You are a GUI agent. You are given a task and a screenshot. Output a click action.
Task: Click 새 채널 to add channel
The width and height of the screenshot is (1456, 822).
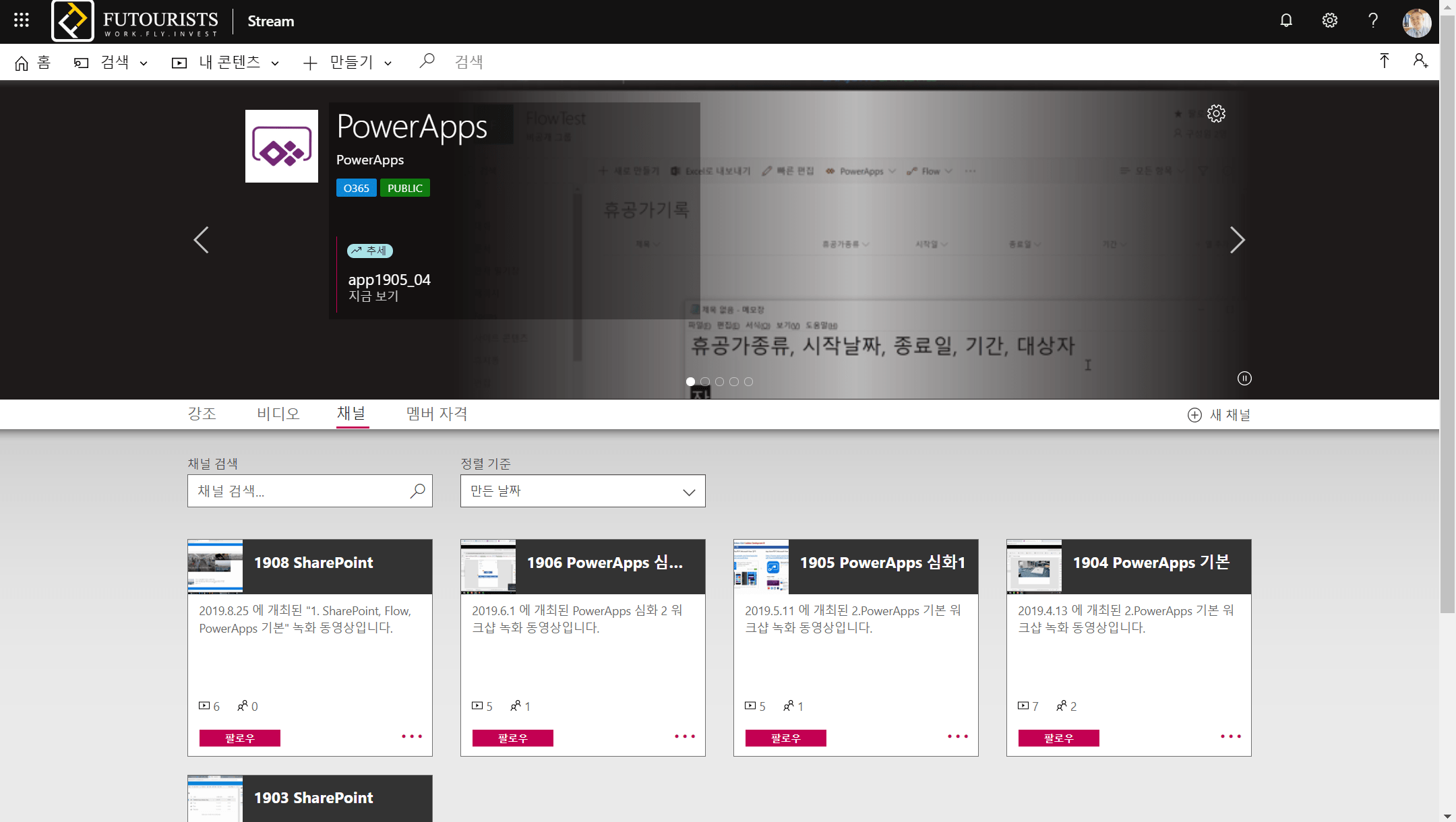pyautogui.click(x=1219, y=415)
